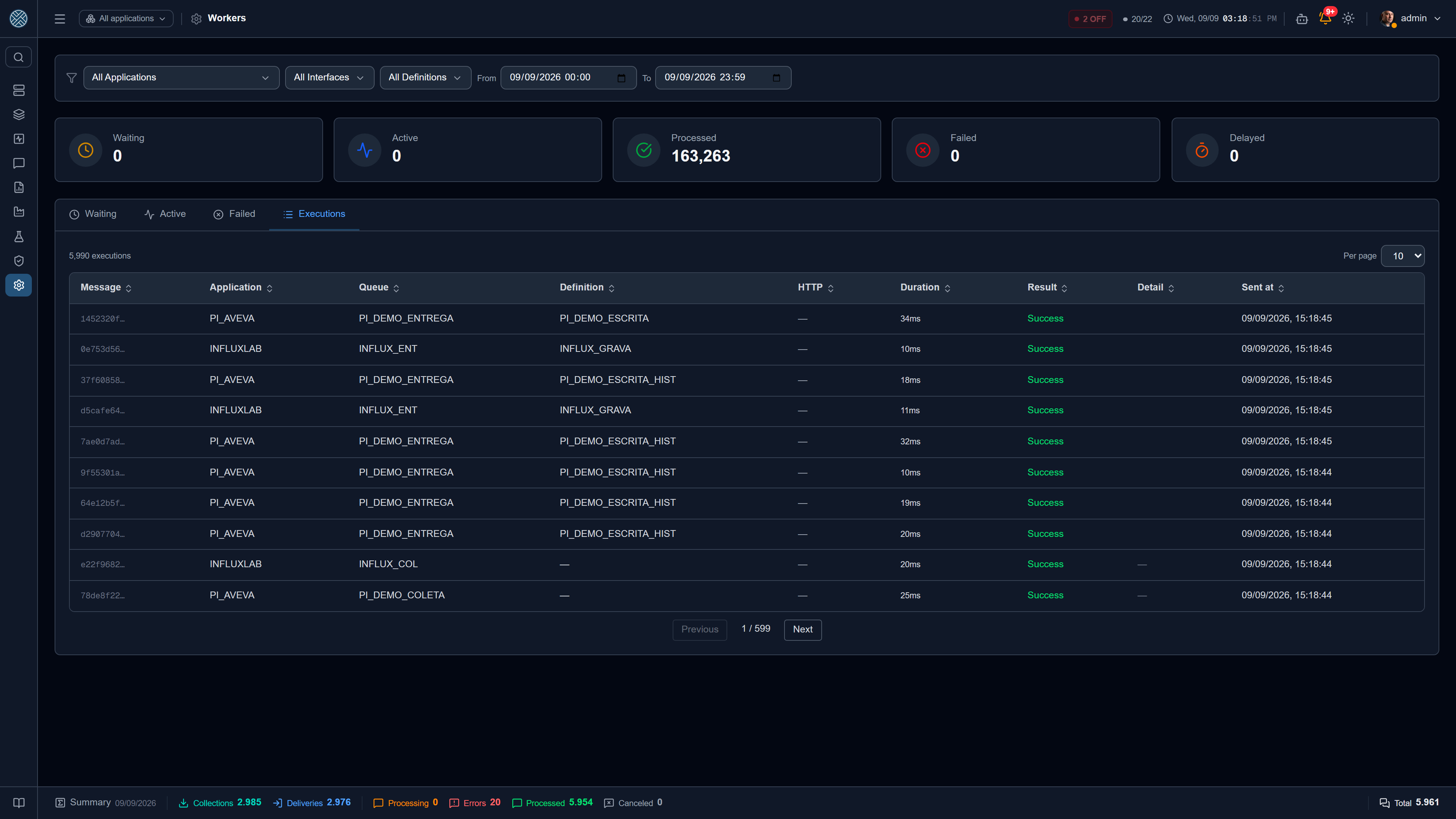
Task: Open the All Interfaces dropdown
Action: tap(329, 77)
